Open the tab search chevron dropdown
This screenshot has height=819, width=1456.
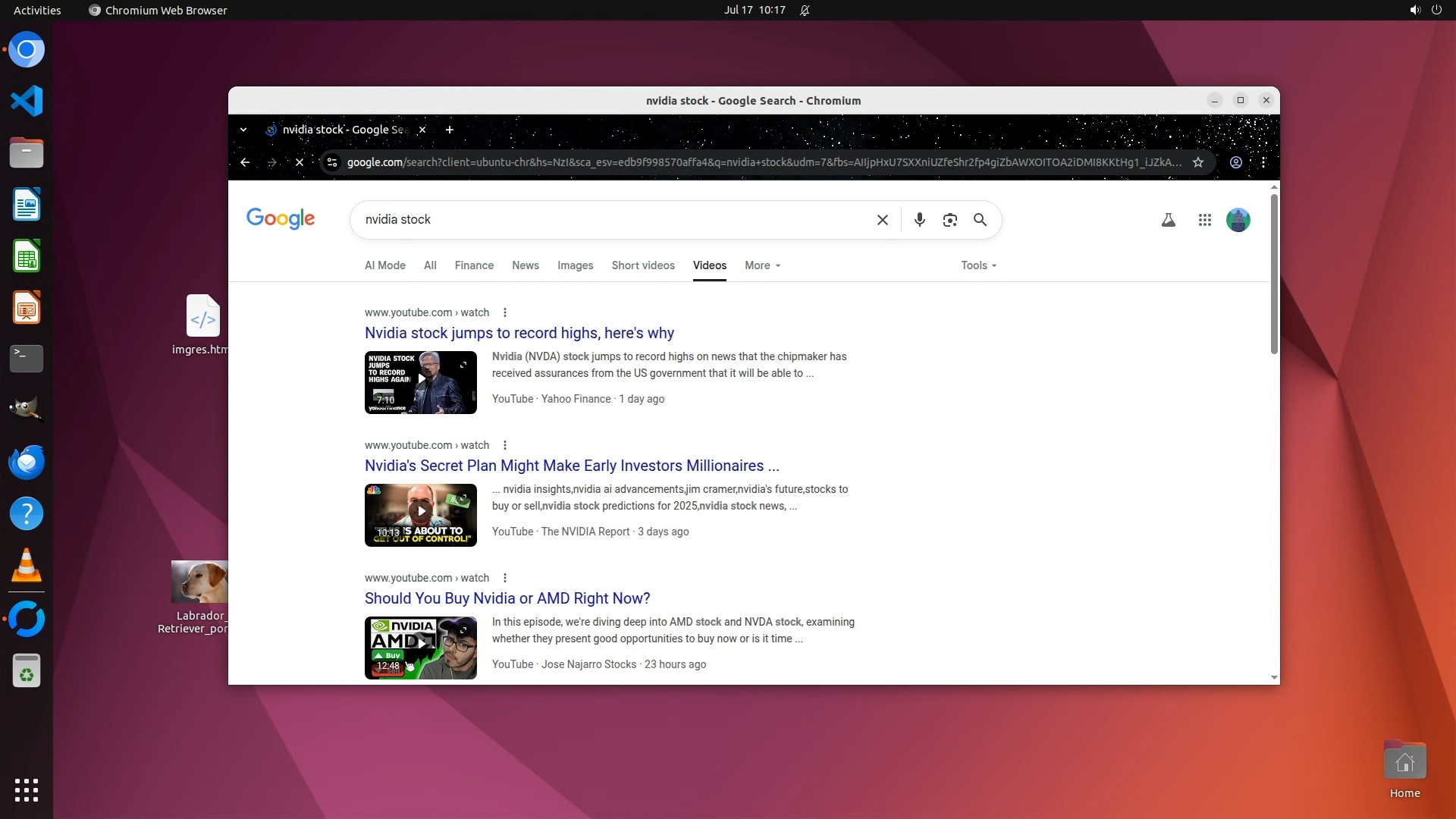click(243, 130)
